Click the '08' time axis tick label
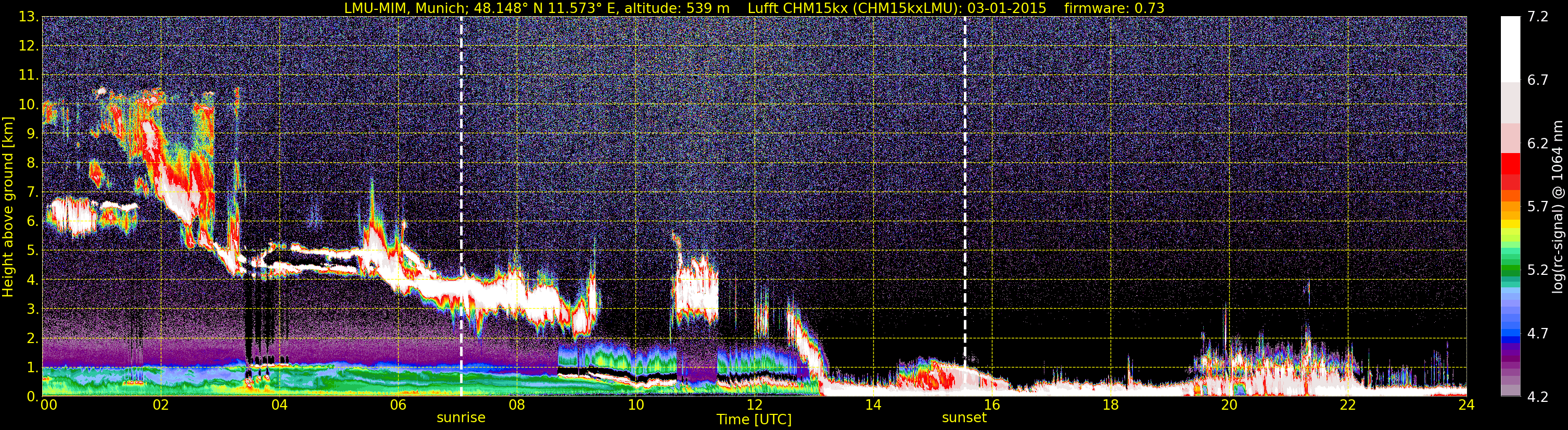The width and height of the screenshot is (1568, 430). tap(517, 405)
